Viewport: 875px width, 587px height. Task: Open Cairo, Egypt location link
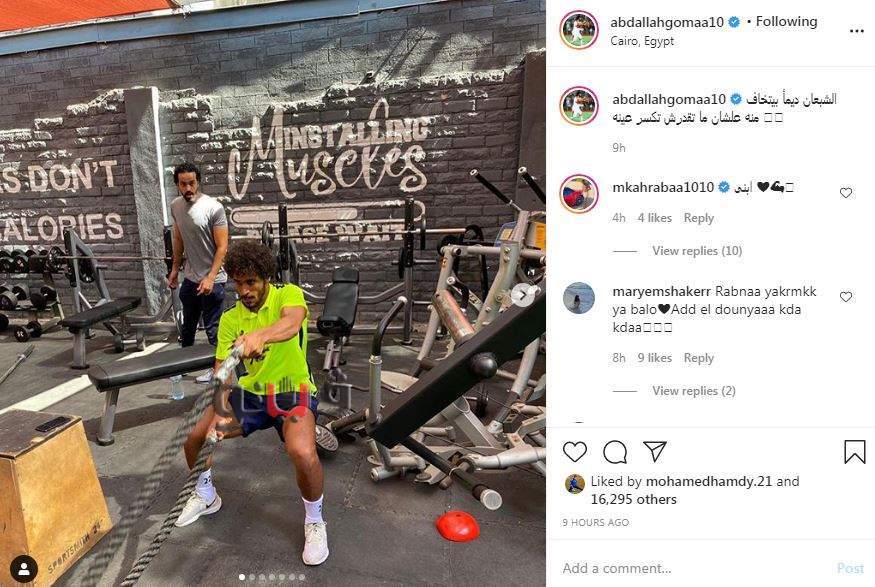click(642, 41)
